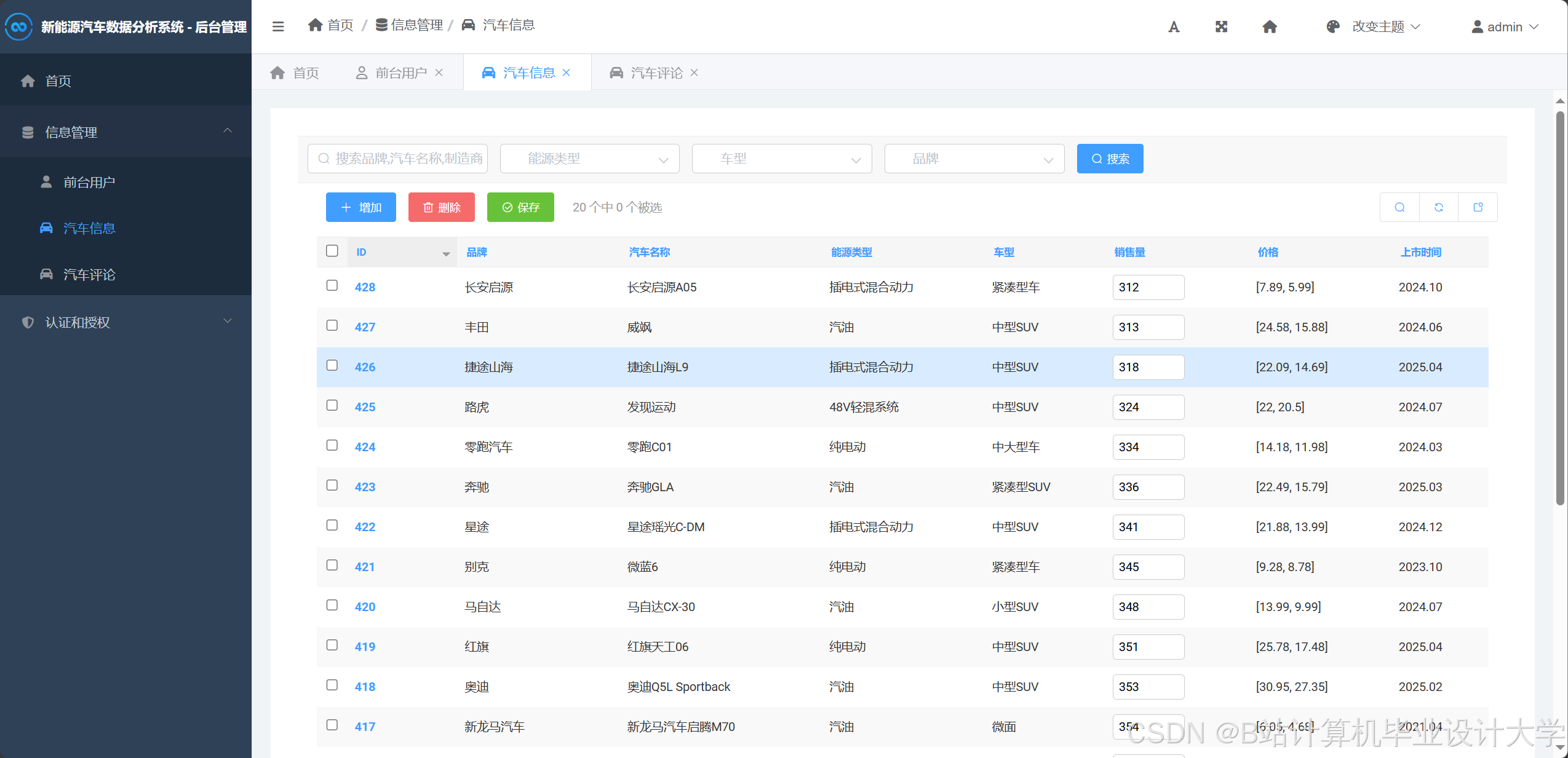Click the home icon in top toolbar
The width and height of the screenshot is (1568, 758).
coord(1270,26)
